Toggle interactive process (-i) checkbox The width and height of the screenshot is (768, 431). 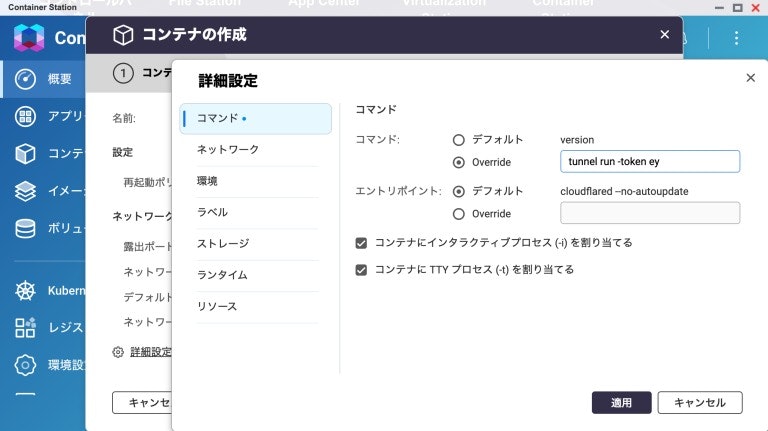point(361,243)
